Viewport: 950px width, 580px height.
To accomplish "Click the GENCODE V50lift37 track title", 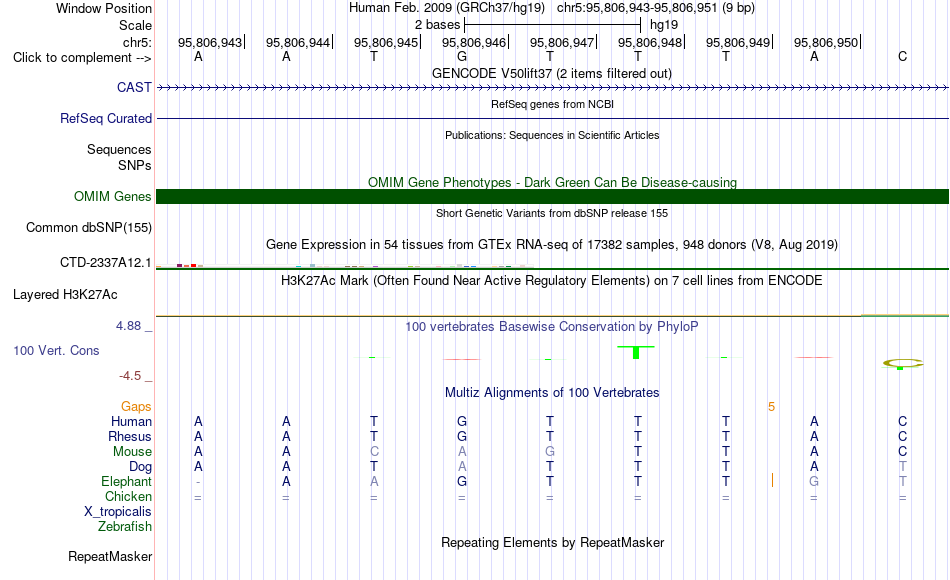I will tap(551, 73).
